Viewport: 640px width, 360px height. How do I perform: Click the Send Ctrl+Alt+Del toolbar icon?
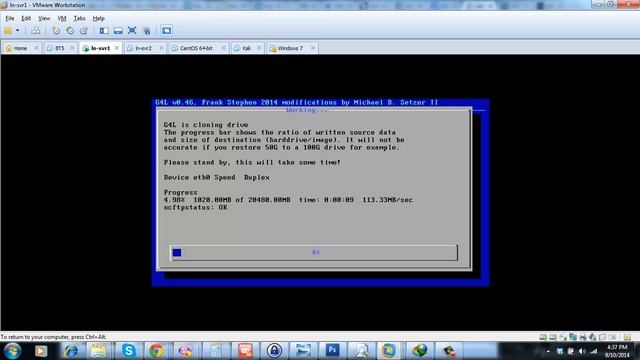[36, 31]
